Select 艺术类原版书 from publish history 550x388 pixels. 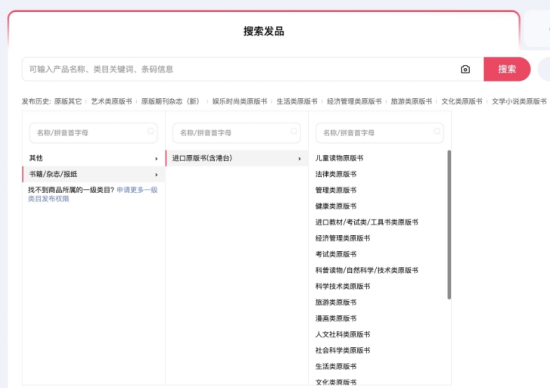(x=112, y=101)
